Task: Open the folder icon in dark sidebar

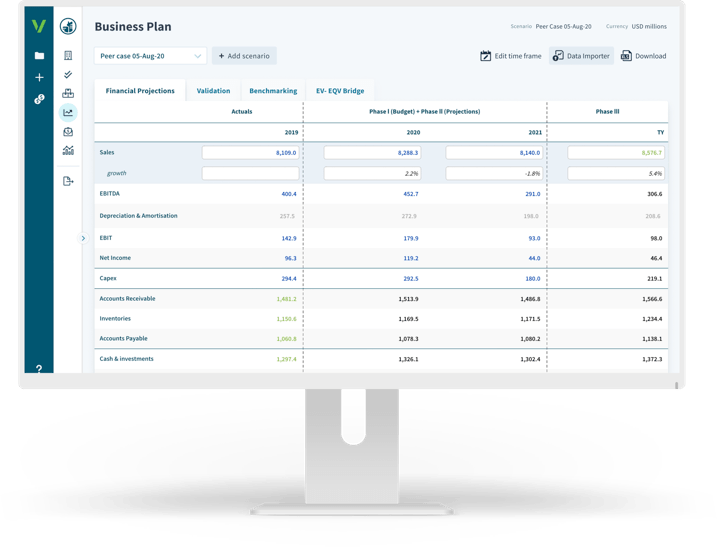Action: 39,56
